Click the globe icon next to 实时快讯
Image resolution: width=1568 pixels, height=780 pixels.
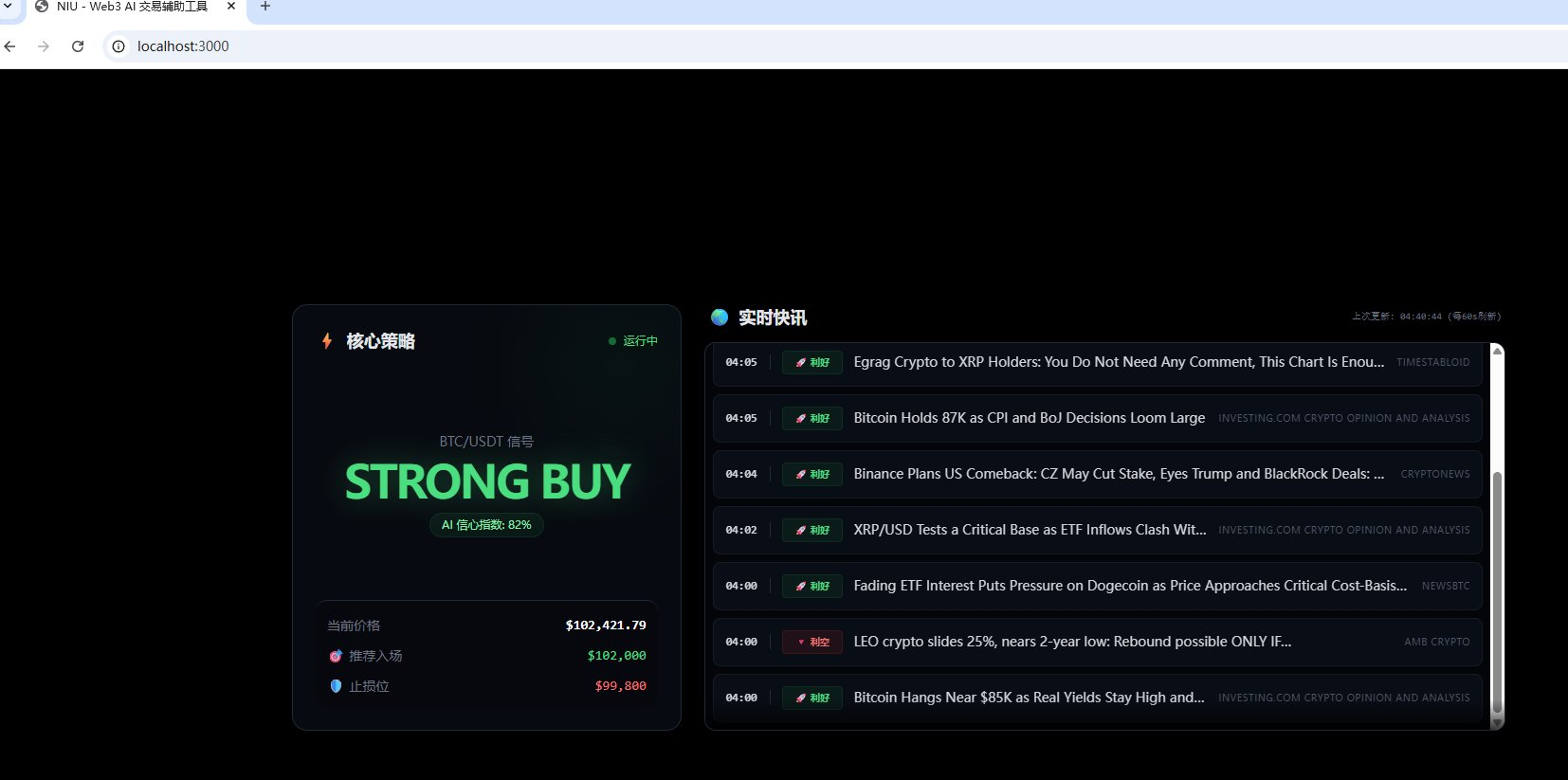(x=720, y=317)
